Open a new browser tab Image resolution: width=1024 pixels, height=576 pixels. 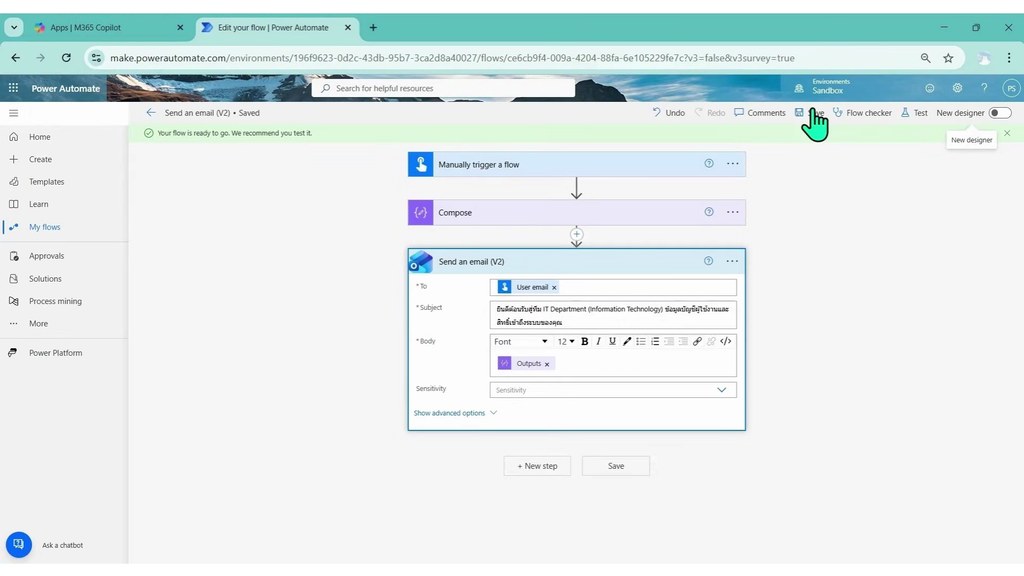(x=374, y=27)
